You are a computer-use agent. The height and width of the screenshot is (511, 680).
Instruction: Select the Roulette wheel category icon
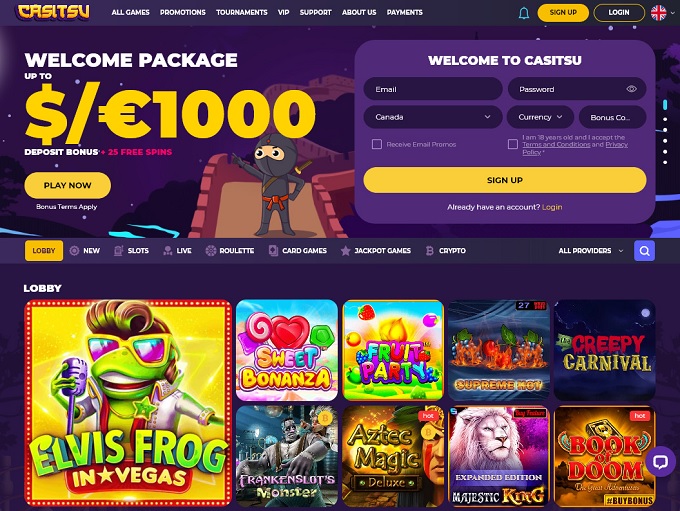211,250
